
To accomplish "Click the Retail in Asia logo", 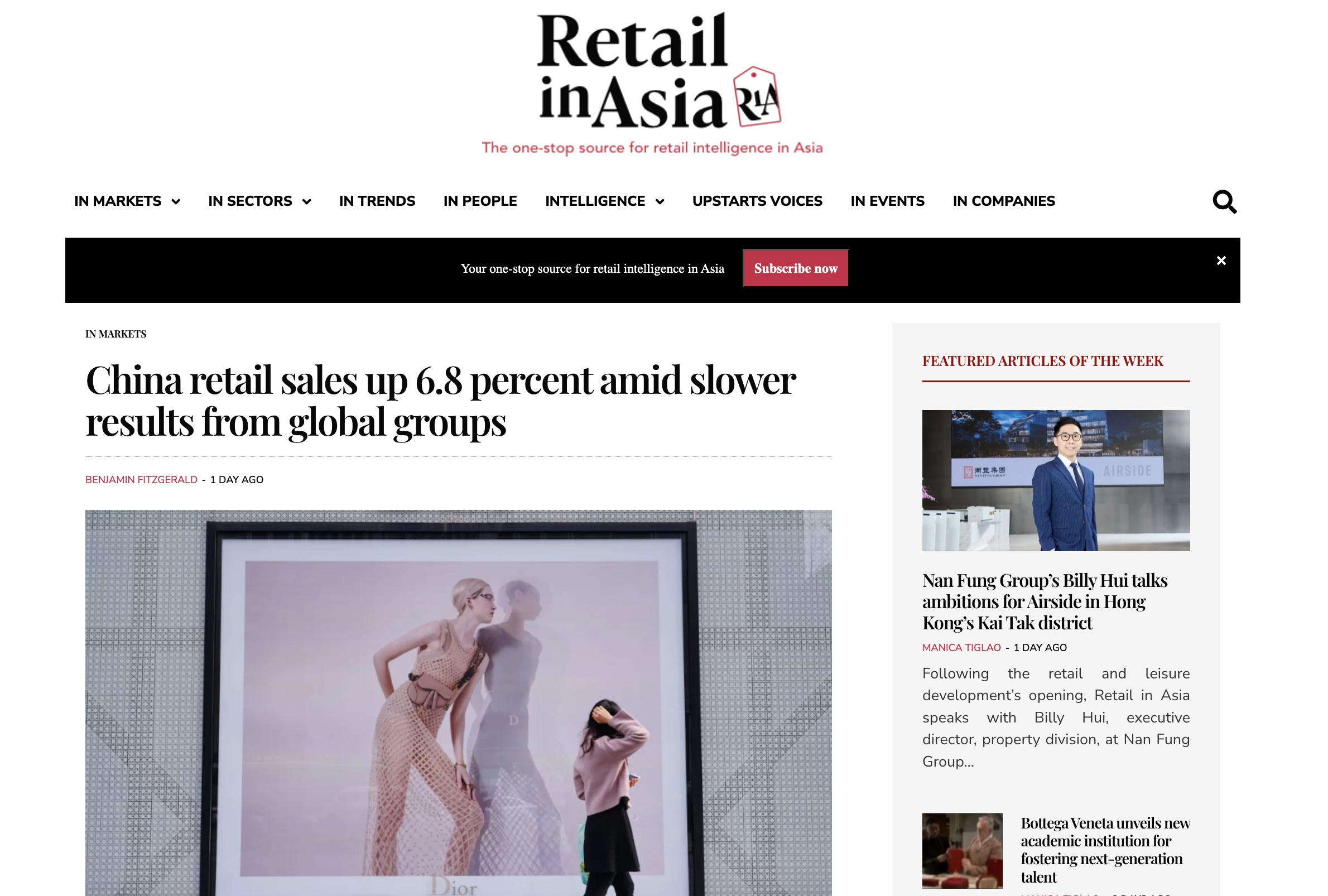I will (652, 83).
